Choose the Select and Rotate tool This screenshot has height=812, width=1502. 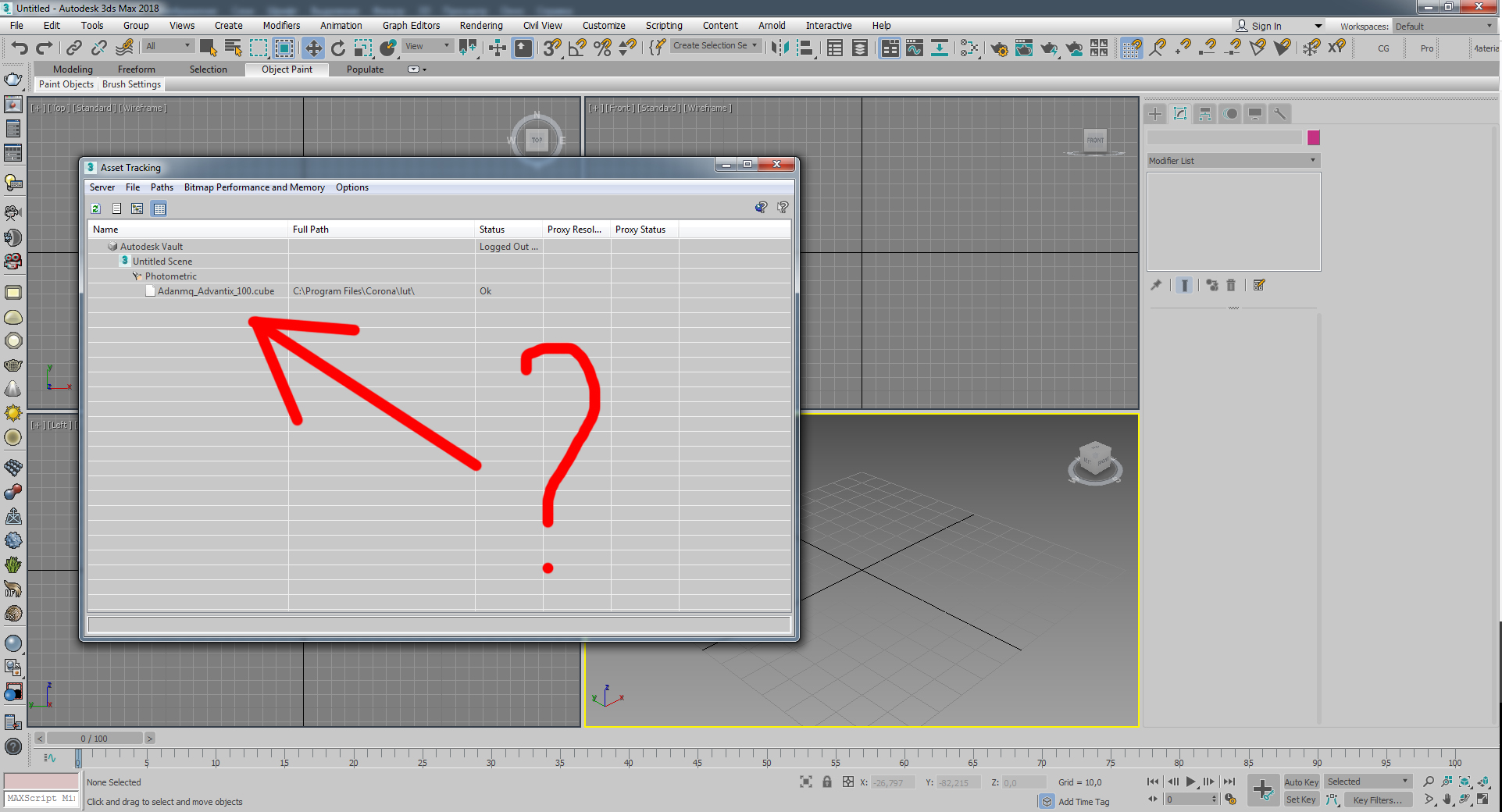tap(338, 48)
